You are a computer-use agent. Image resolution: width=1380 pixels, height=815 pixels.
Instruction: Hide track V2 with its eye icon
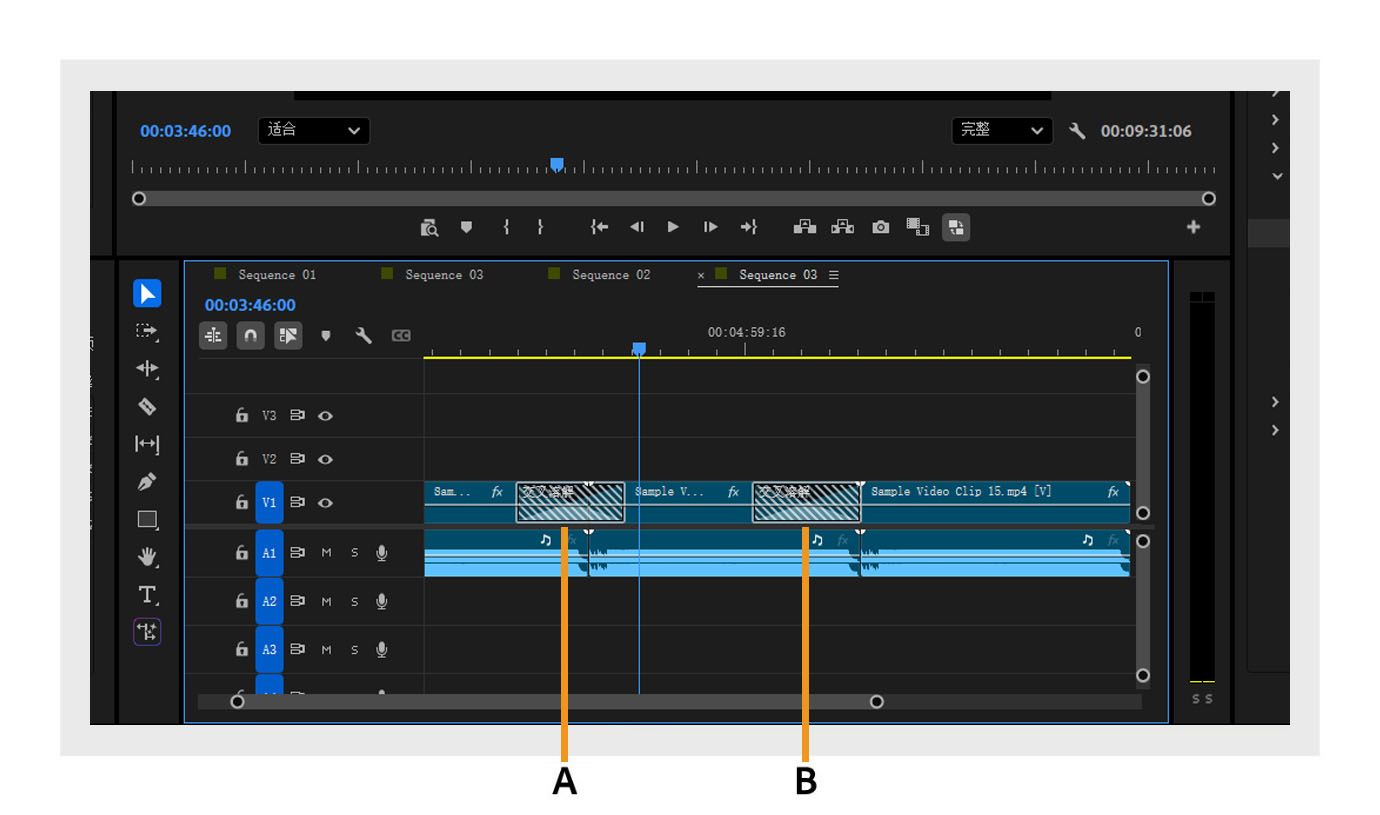[x=325, y=459]
